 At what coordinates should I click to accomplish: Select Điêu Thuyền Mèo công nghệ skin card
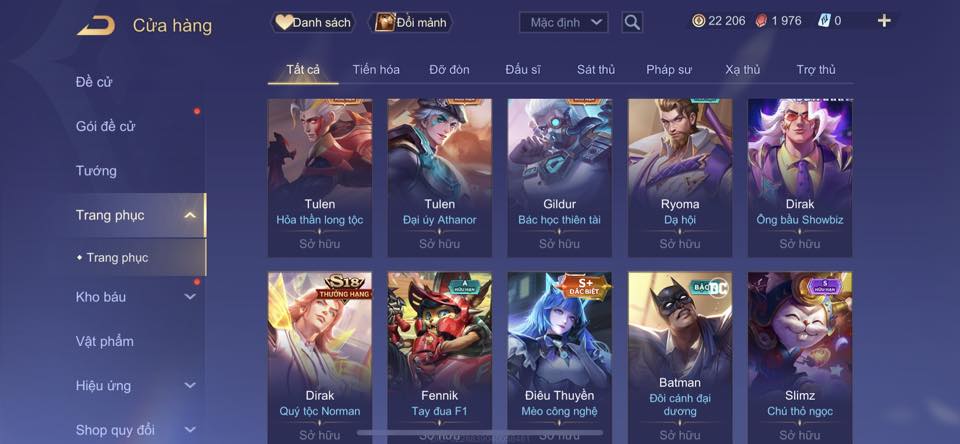[x=560, y=358]
